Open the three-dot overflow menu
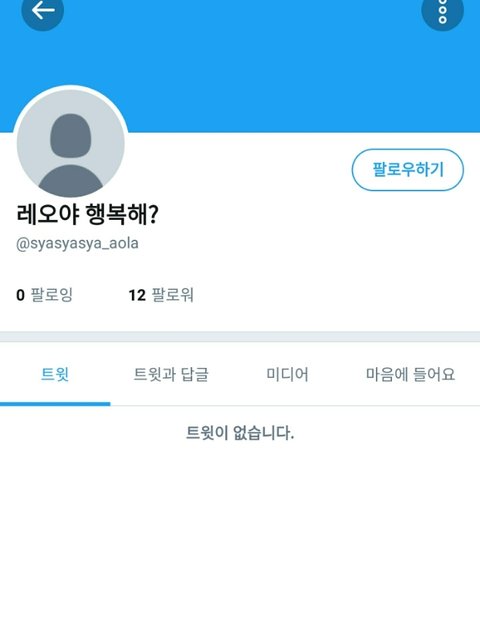The height and width of the screenshot is (617, 480). click(443, 11)
